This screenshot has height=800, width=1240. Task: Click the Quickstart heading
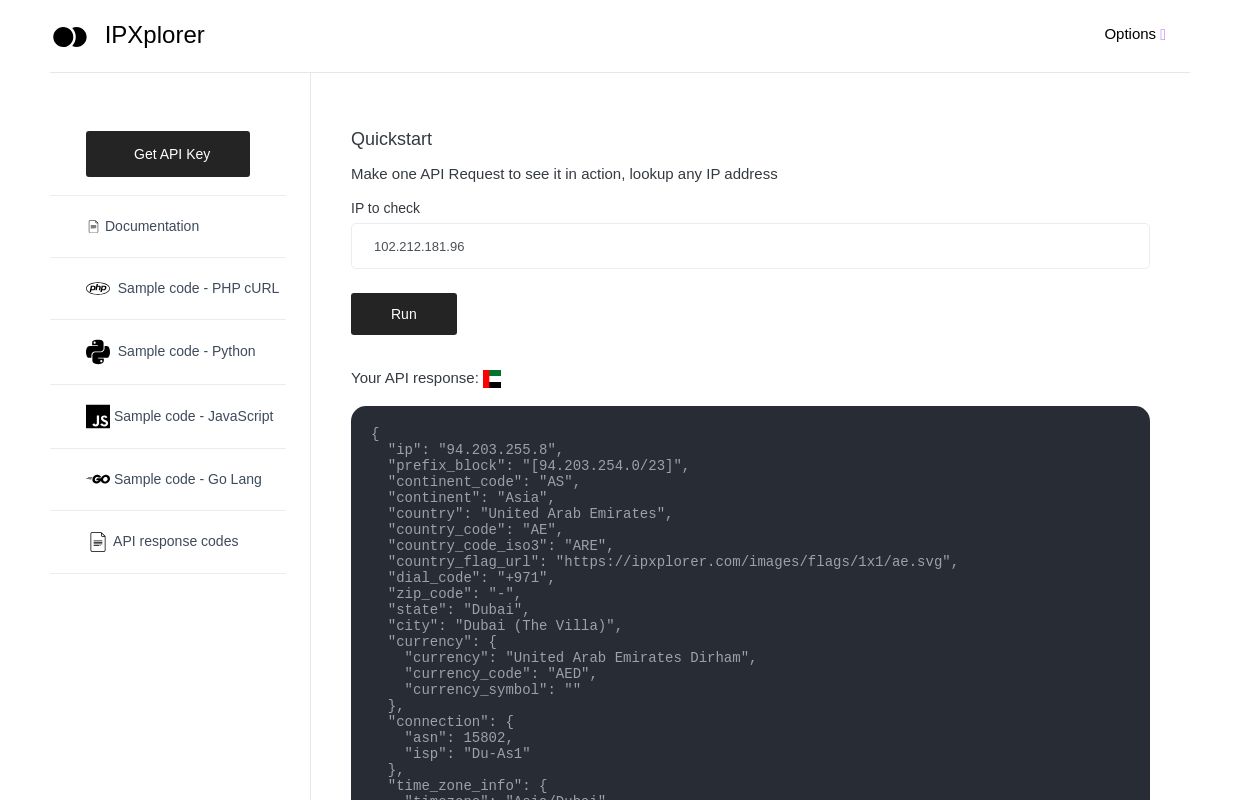(x=391, y=139)
